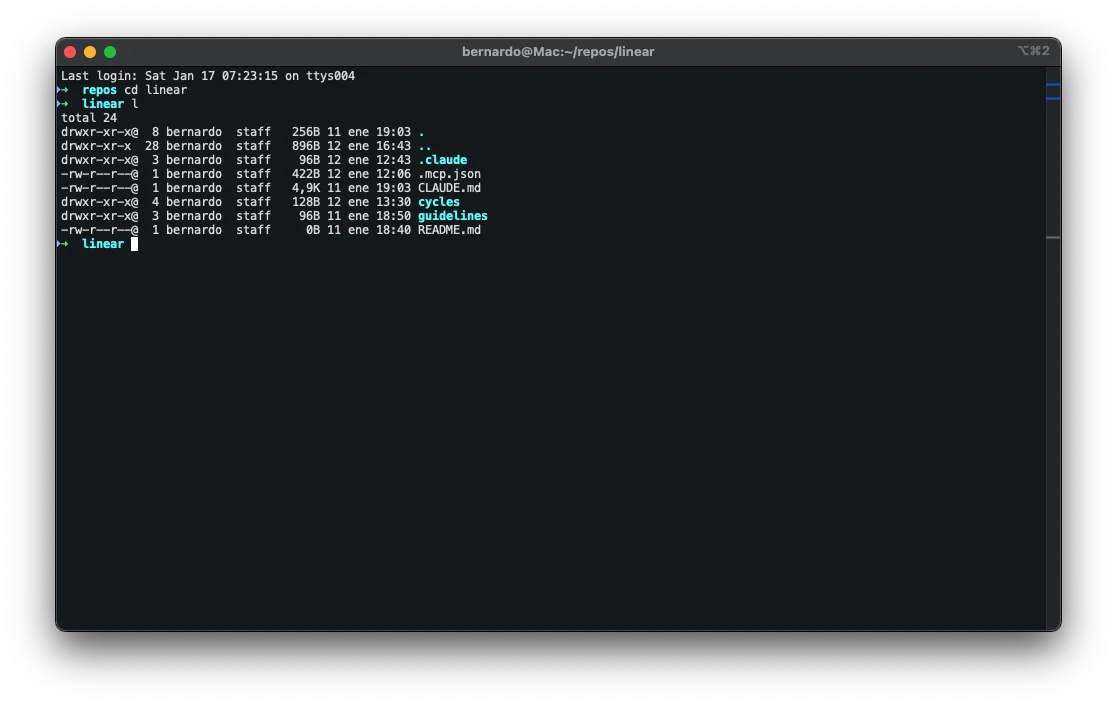1117x705 pixels.
Task: Click the prompt arrow before 'linear l'
Action: (x=63, y=104)
